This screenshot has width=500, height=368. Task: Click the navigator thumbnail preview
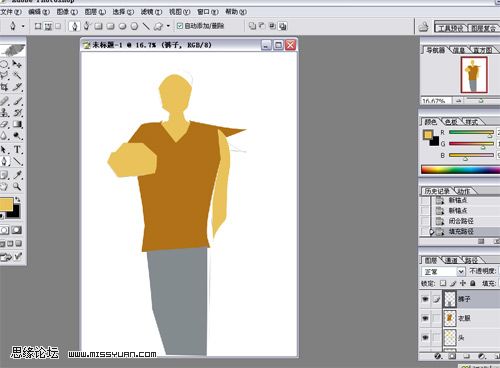(474, 75)
